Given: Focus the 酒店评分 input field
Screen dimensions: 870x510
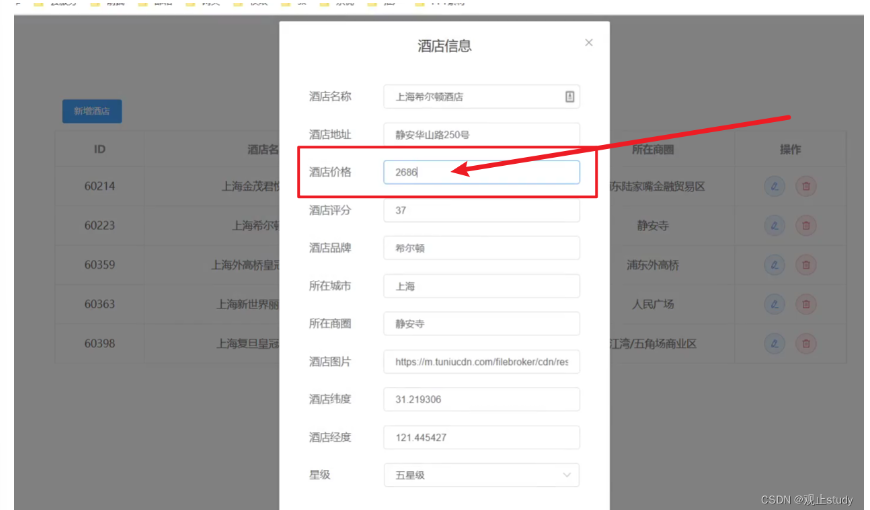Looking at the screenshot, I should (x=482, y=210).
